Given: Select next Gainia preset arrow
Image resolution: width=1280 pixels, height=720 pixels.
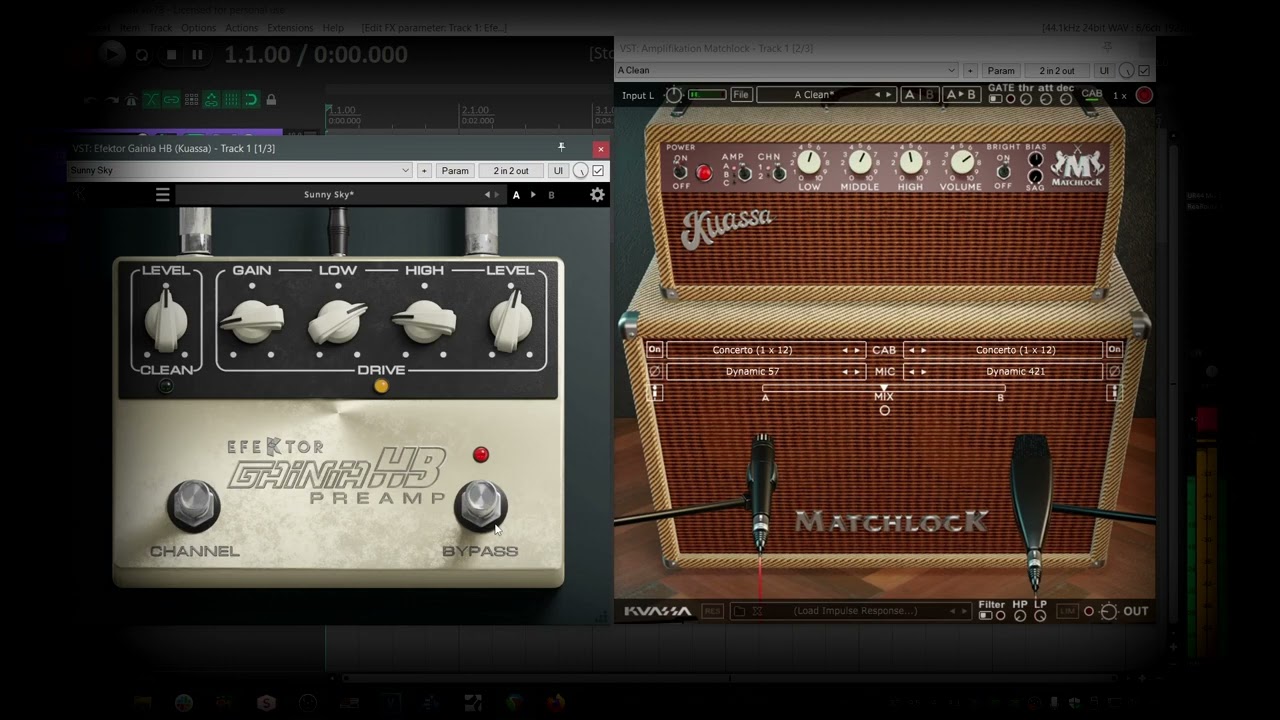Looking at the screenshot, I should point(498,195).
